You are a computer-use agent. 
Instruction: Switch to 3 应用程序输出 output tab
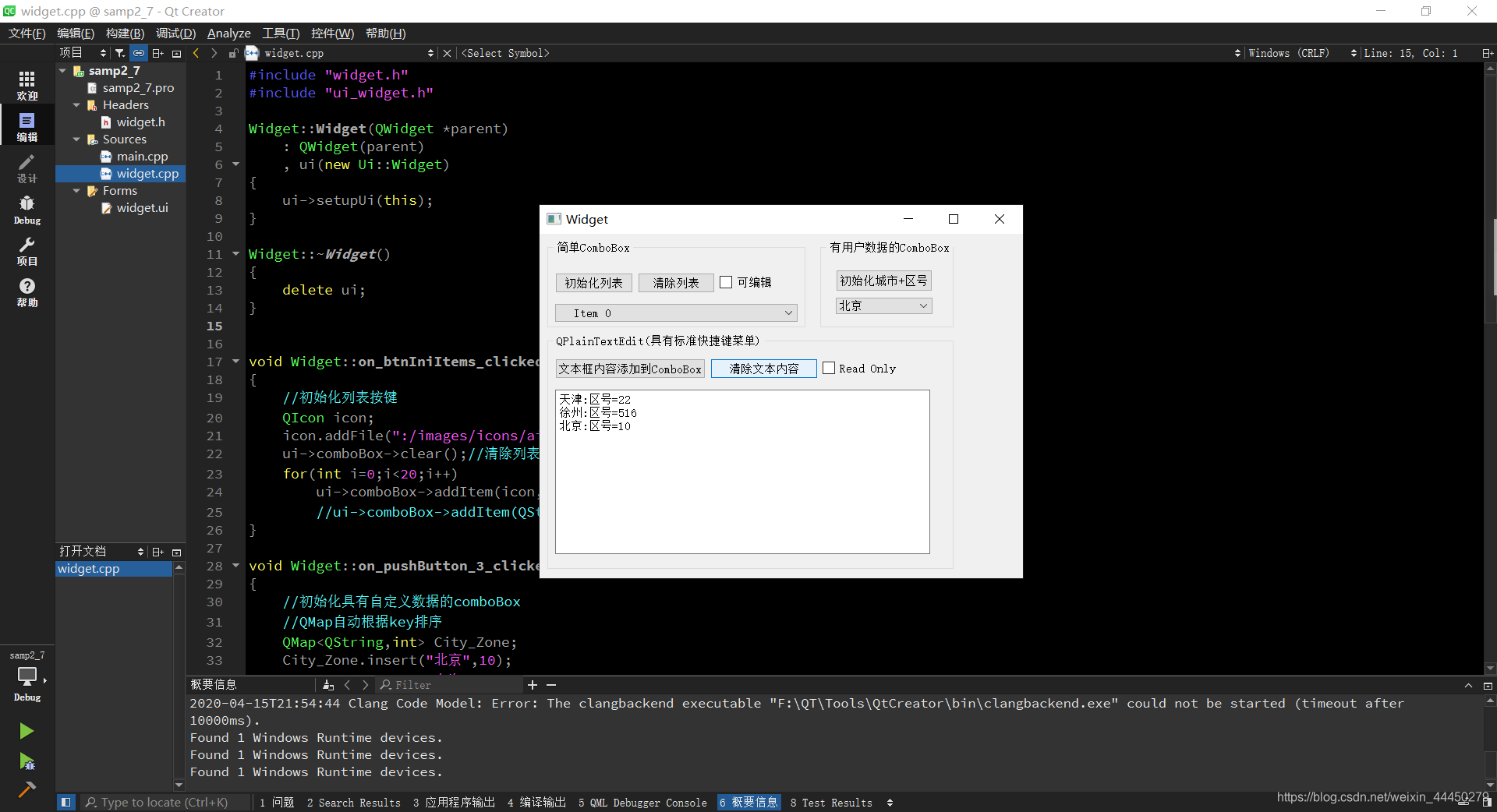[x=454, y=803]
